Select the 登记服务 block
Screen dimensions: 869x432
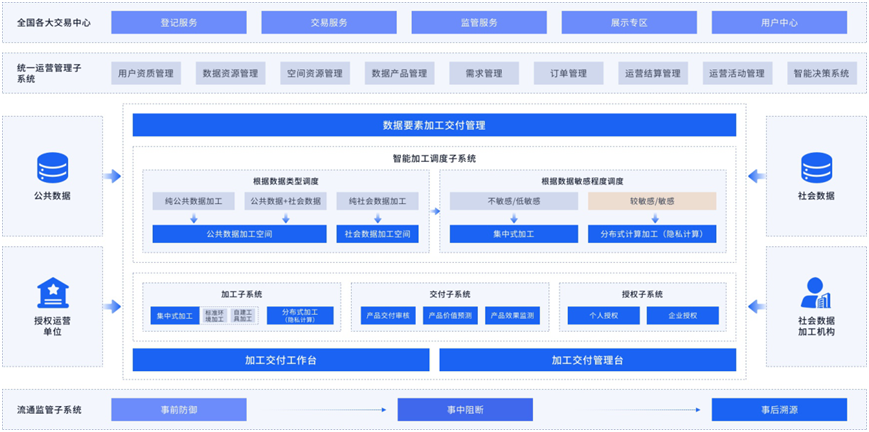point(178,23)
